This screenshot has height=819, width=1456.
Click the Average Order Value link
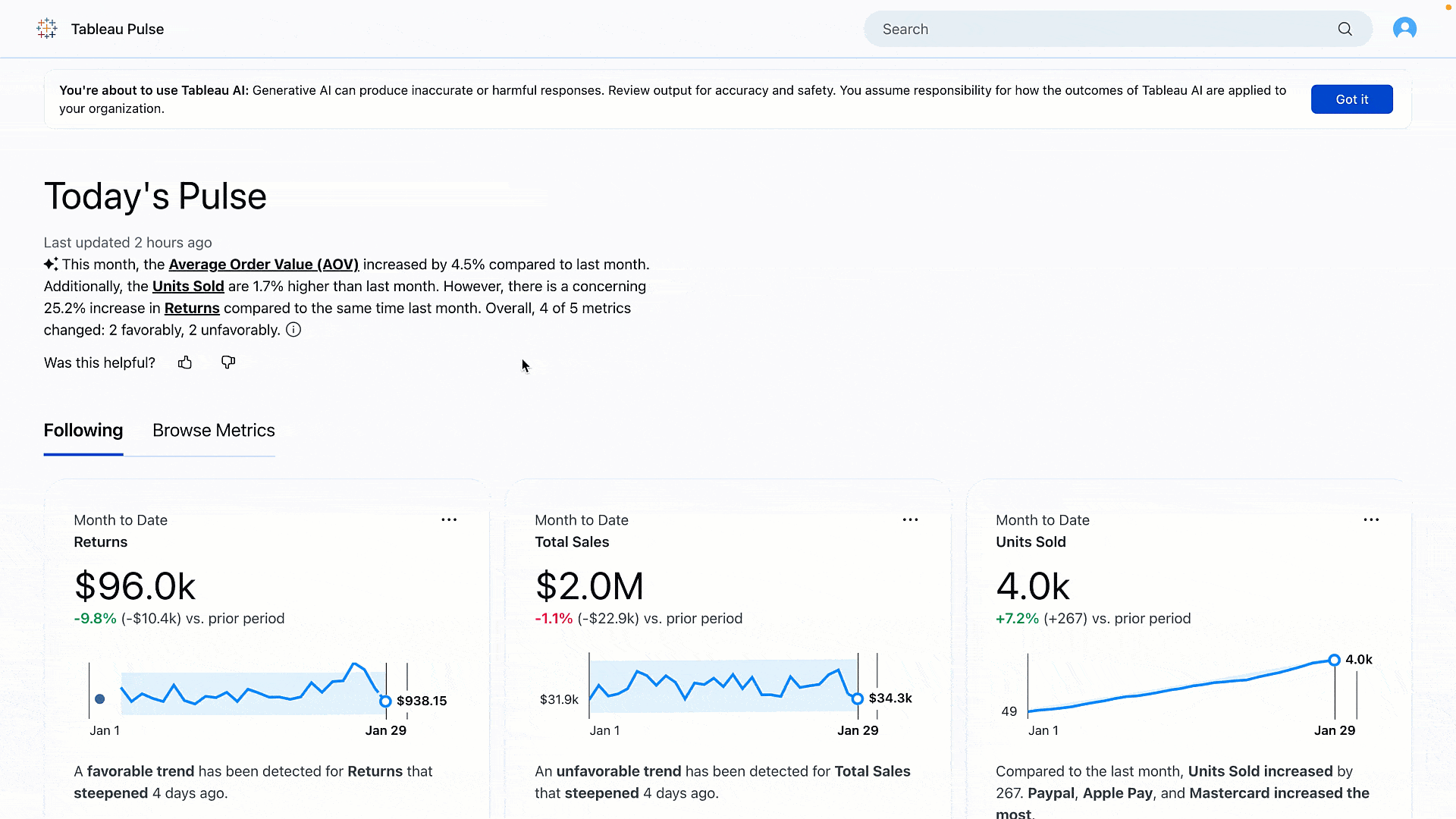pyautogui.click(x=263, y=264)
